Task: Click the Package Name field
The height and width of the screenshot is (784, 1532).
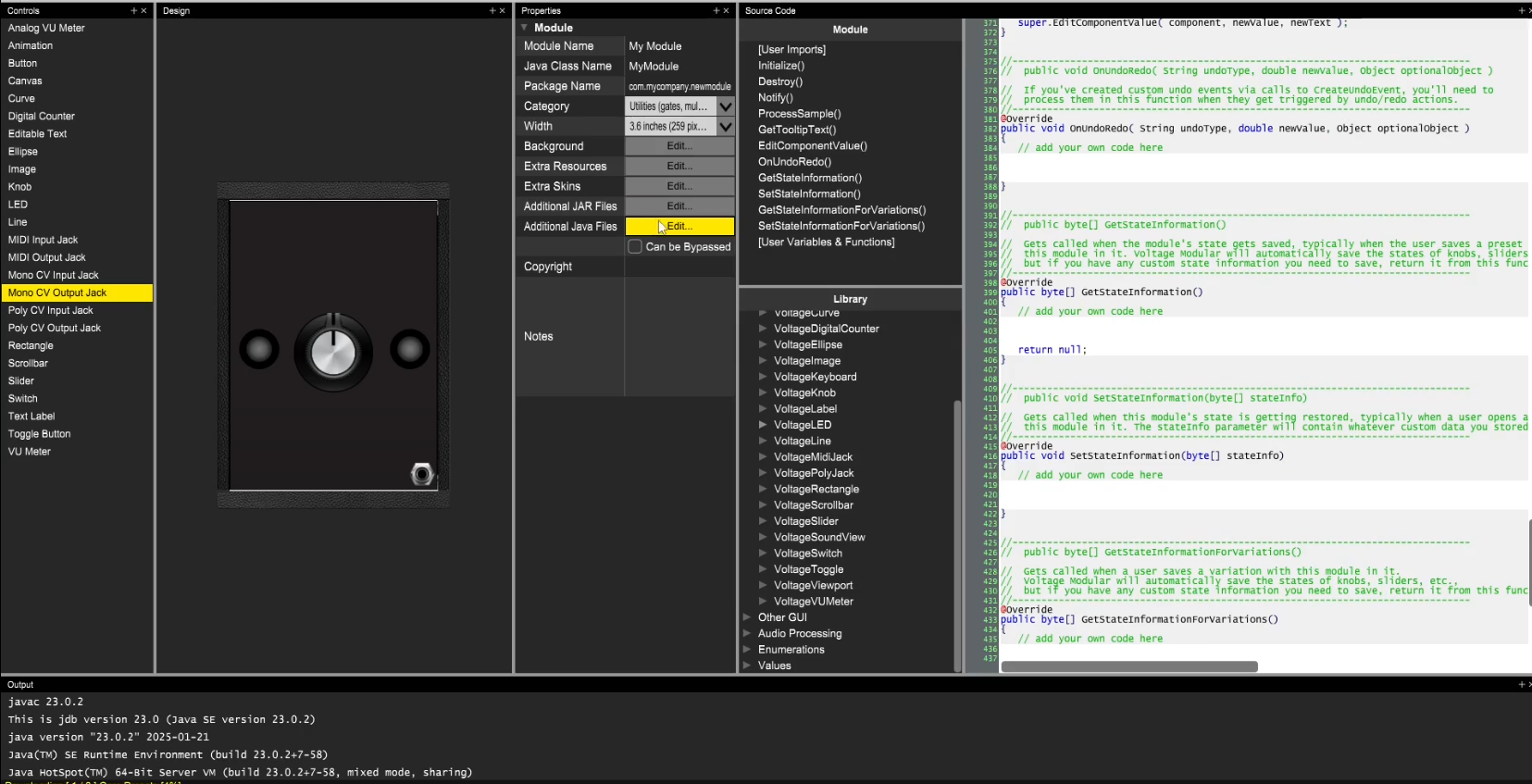Action: pos(679,86)
